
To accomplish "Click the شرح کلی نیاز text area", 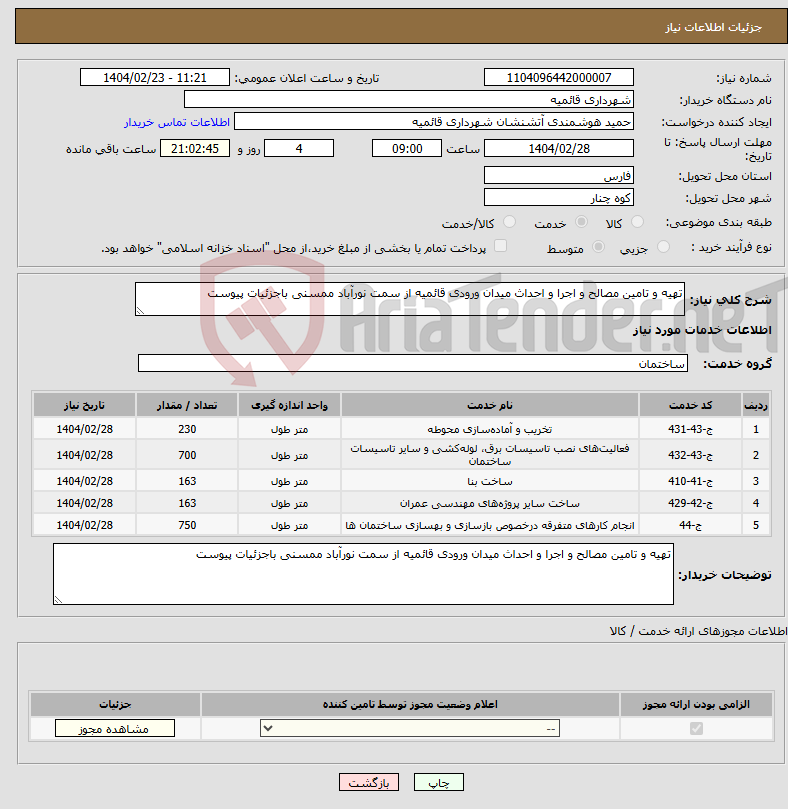I will [410, 299].
